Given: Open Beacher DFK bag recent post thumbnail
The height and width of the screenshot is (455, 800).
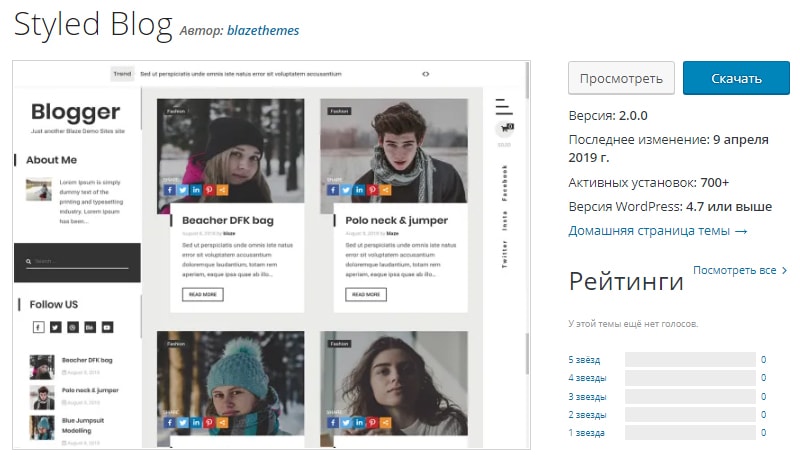Looking at the screenshot, I should point(42,367).
